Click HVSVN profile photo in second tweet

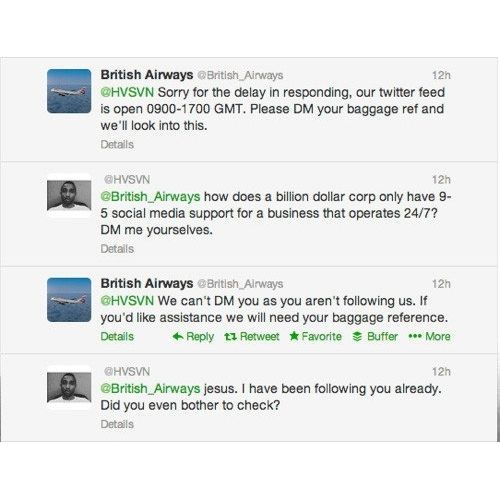pyautogui.click(x=69, y=195)
